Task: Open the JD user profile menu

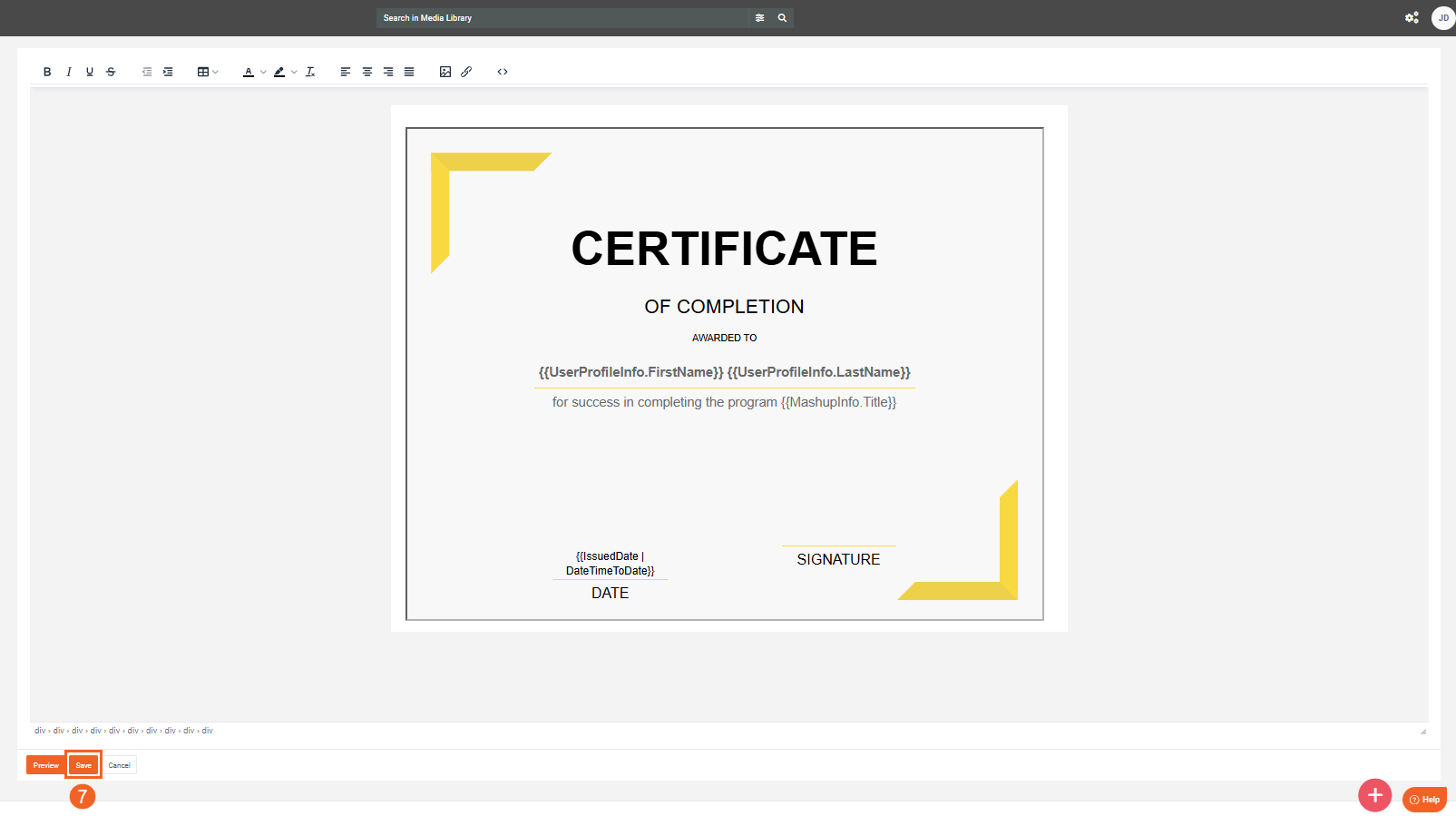Action: pos(1442,18)
